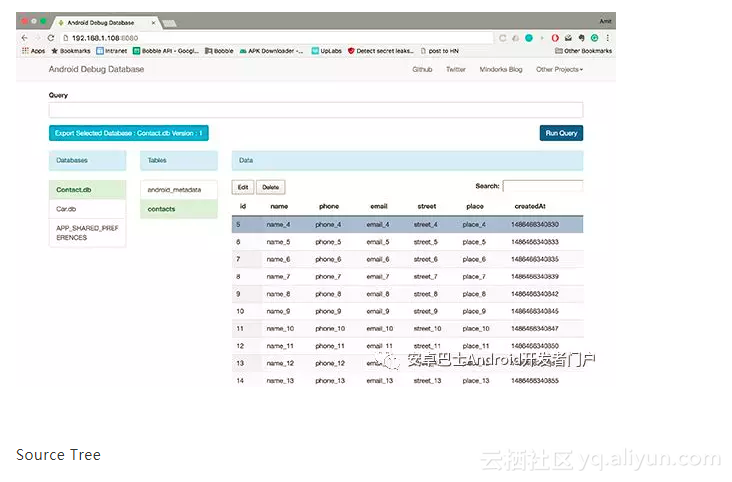This screenshot has width=732, height=482.
Task: Click the street_8 cell
Action: (426, 294)
